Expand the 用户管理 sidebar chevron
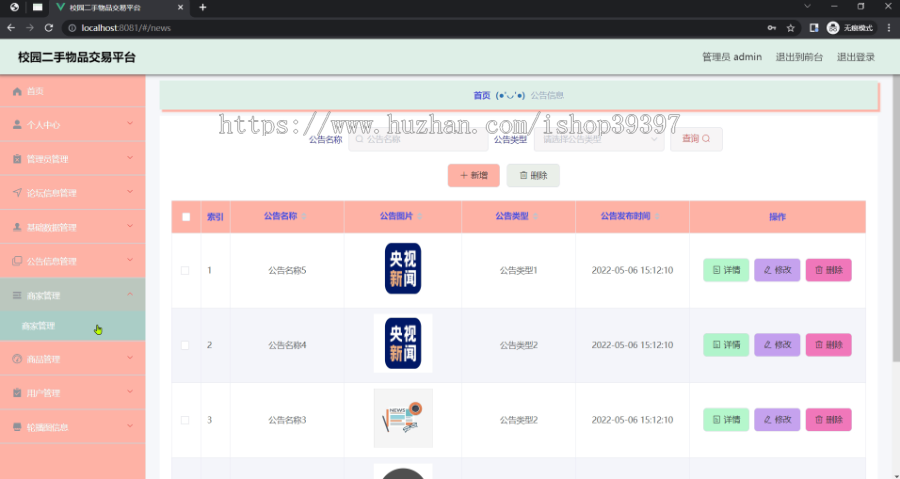This screenshot has width=900, height=479. click(130, 392)
